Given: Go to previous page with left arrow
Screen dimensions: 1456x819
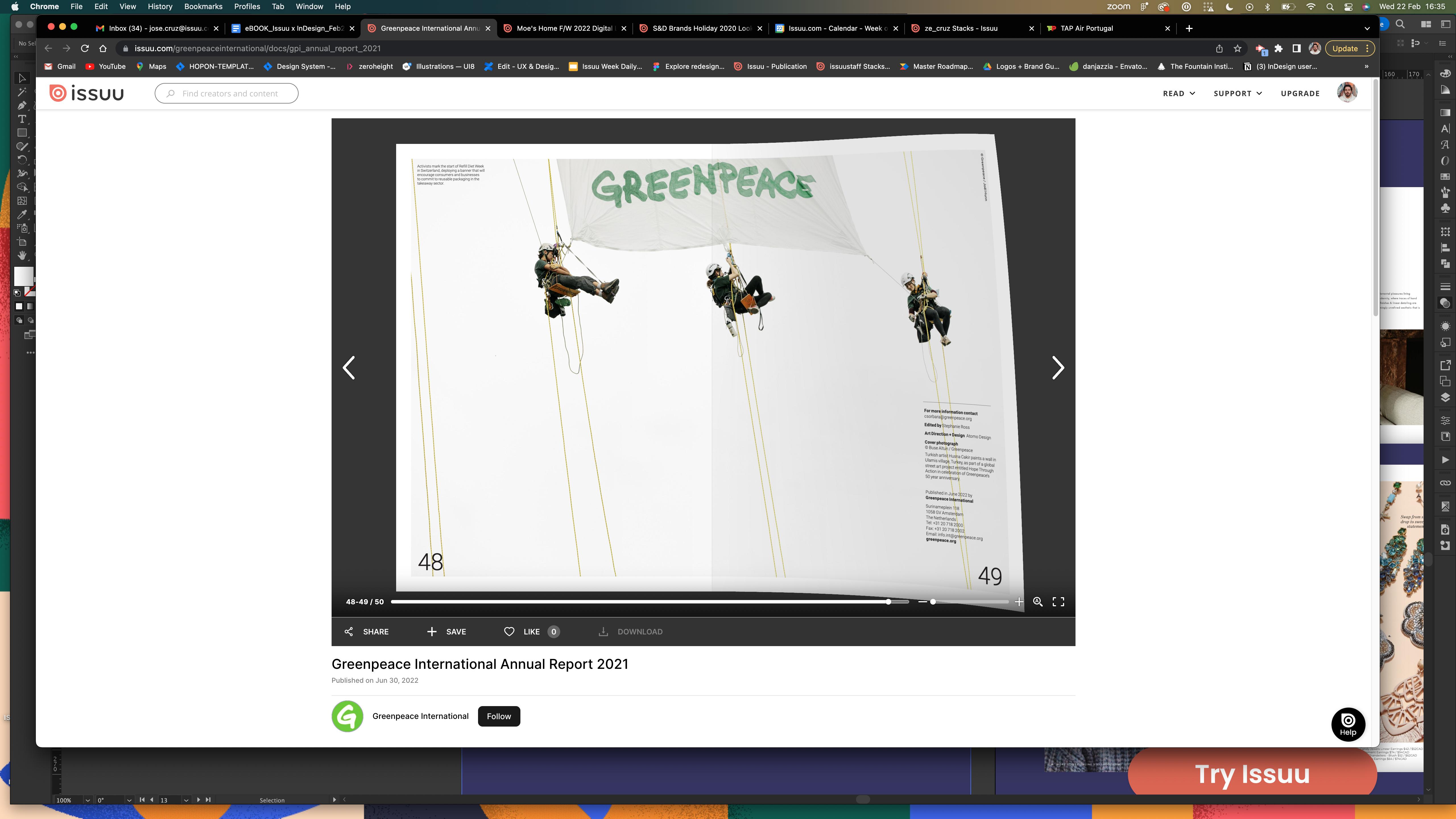Looking at the screenshot, I should click(x=349, y=368).
